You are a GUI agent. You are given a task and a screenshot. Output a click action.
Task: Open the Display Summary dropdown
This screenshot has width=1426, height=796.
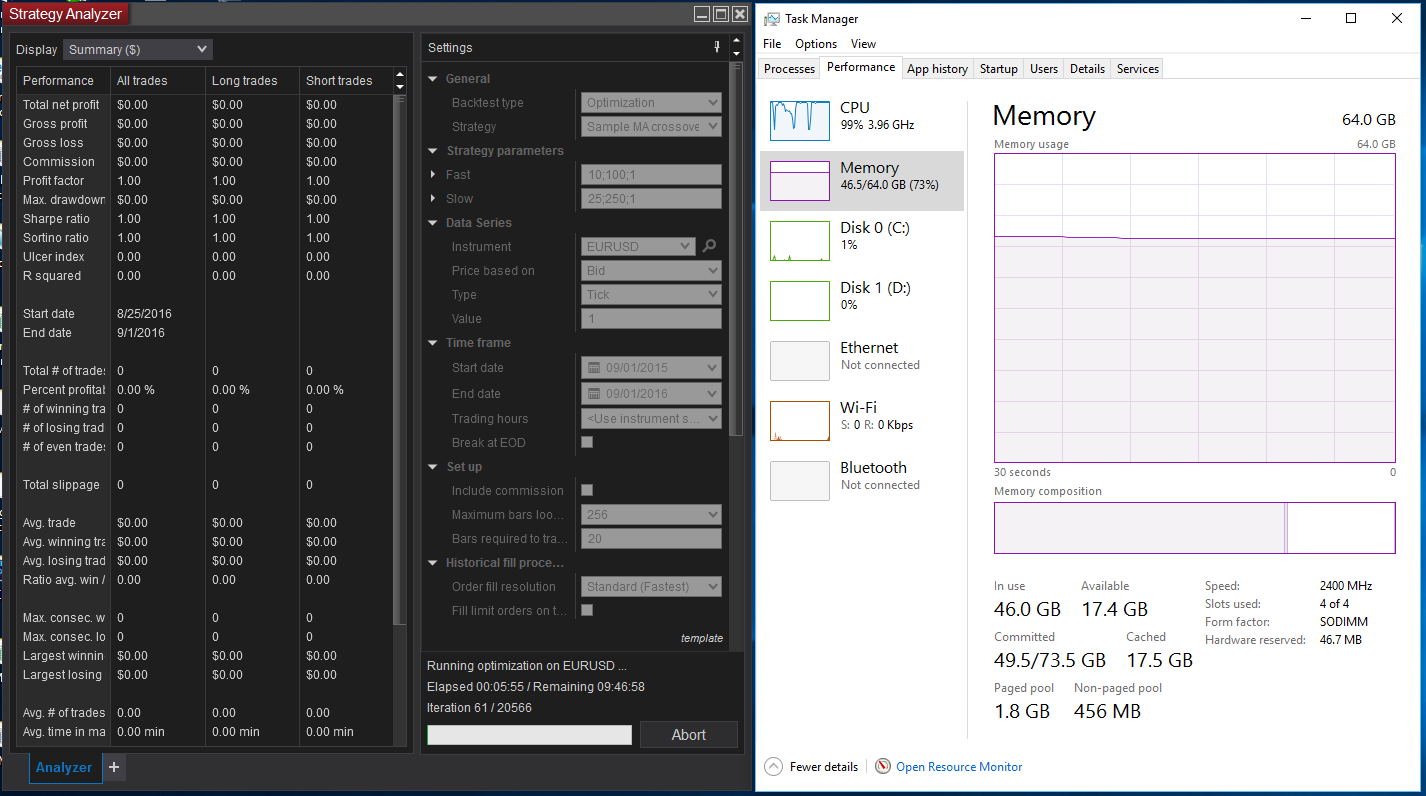click(x=138, y=49)
